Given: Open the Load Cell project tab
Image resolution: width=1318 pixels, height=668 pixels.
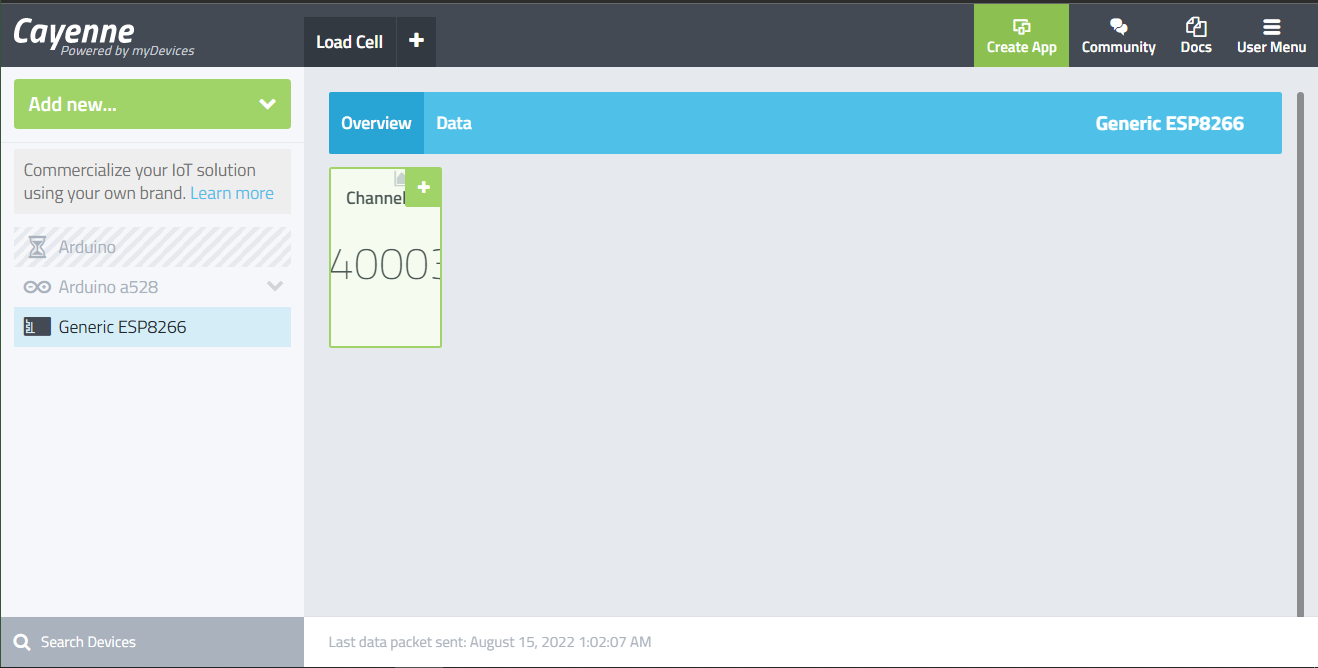Looking at the screenshot, I should point(349,42).
